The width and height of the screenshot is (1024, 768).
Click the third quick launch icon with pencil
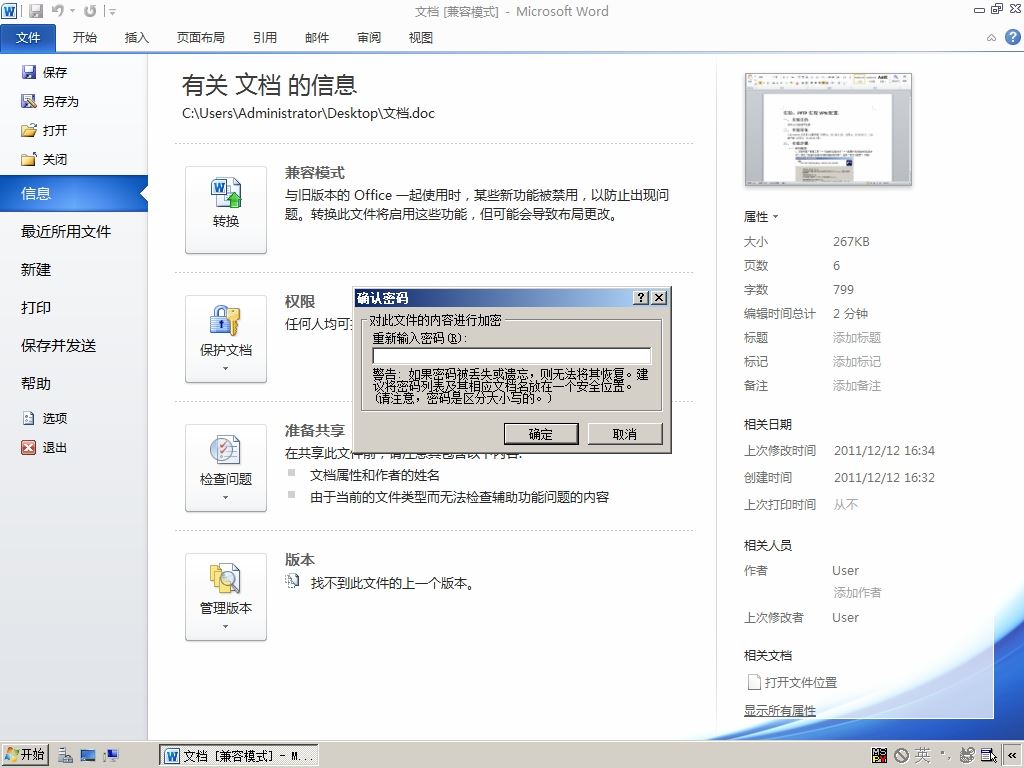point(111,756)
